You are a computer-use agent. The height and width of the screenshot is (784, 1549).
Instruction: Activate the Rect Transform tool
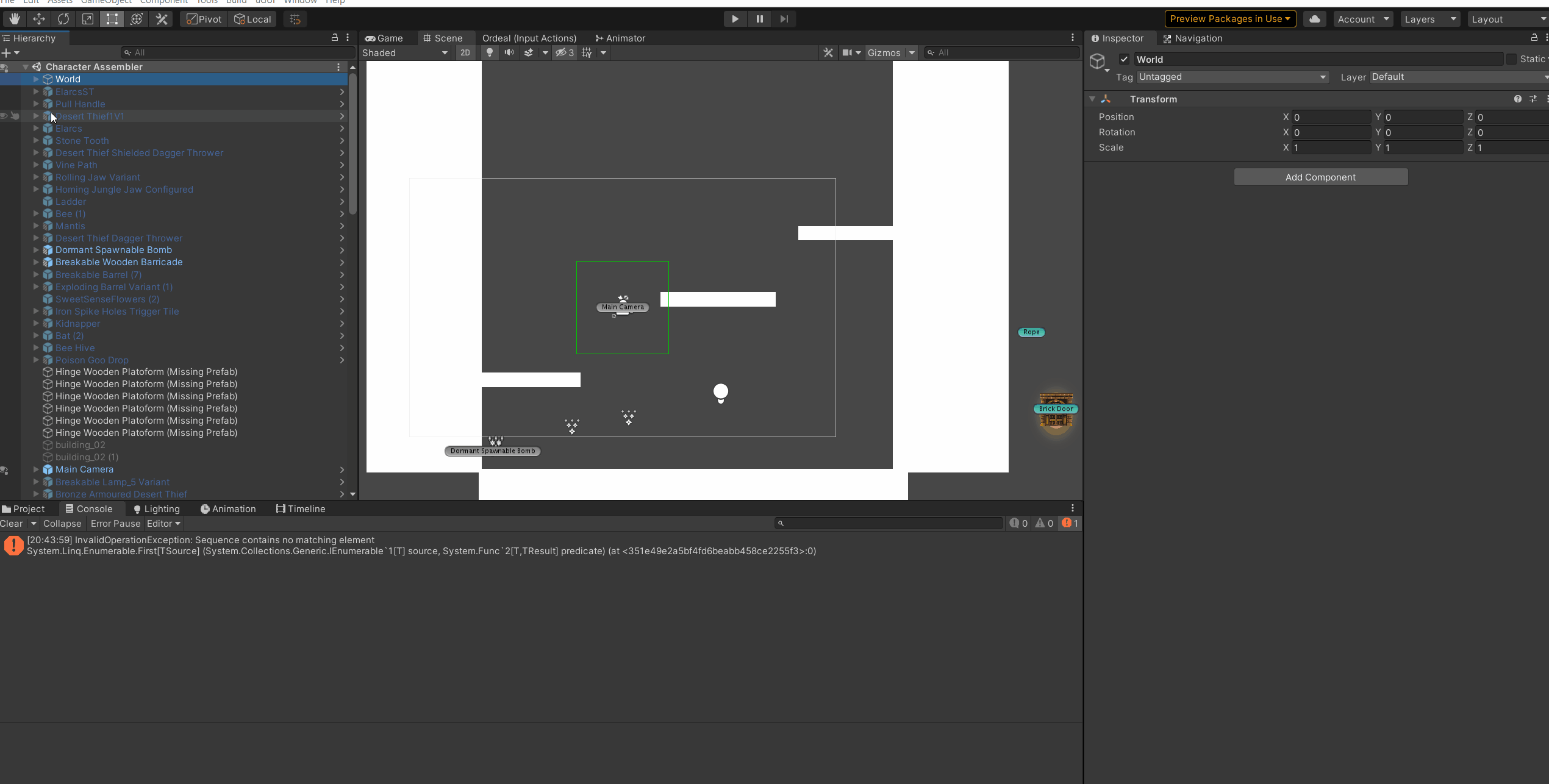[x=112, y=19]
